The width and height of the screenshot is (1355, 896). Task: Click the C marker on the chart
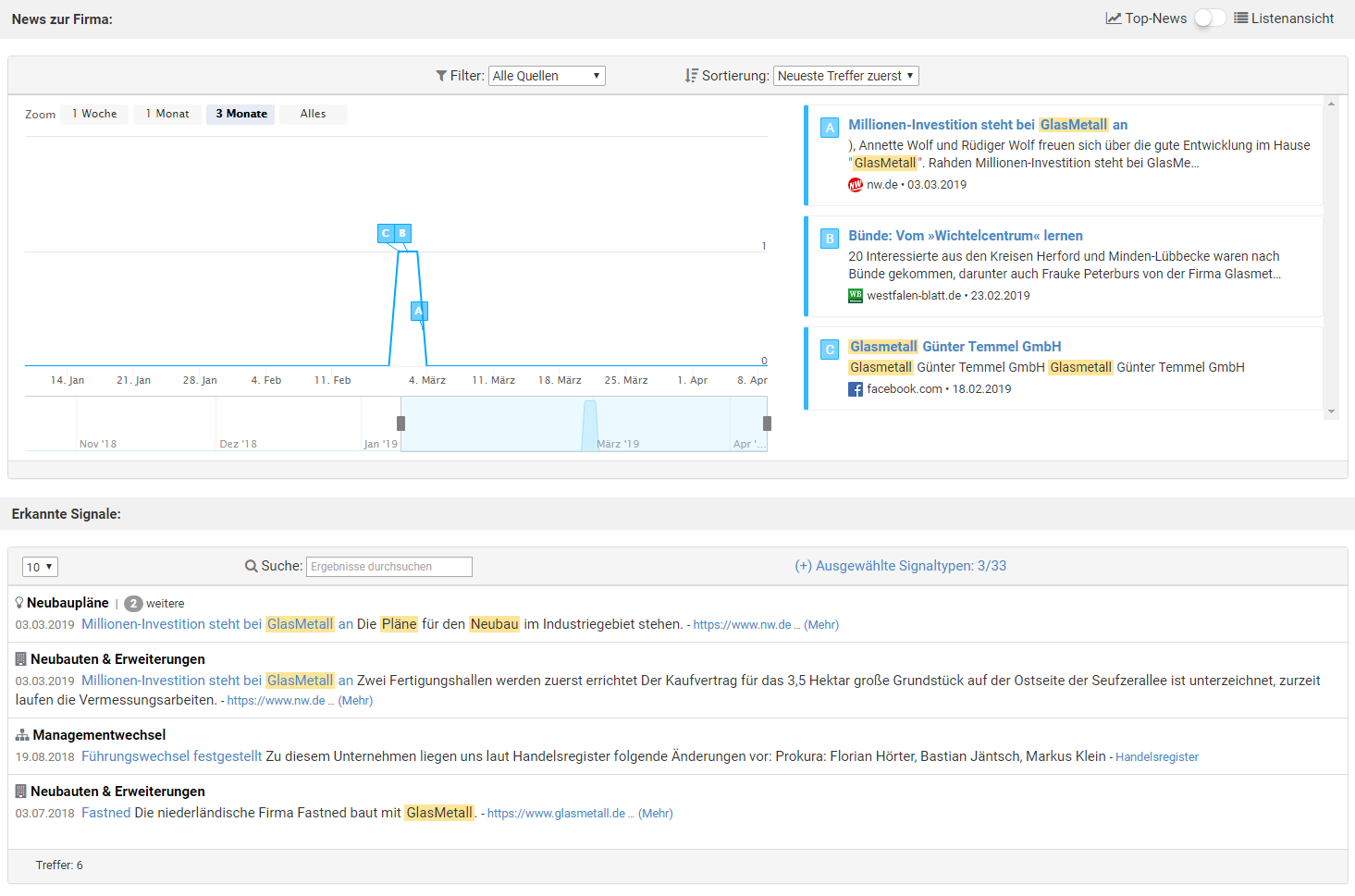386,233
